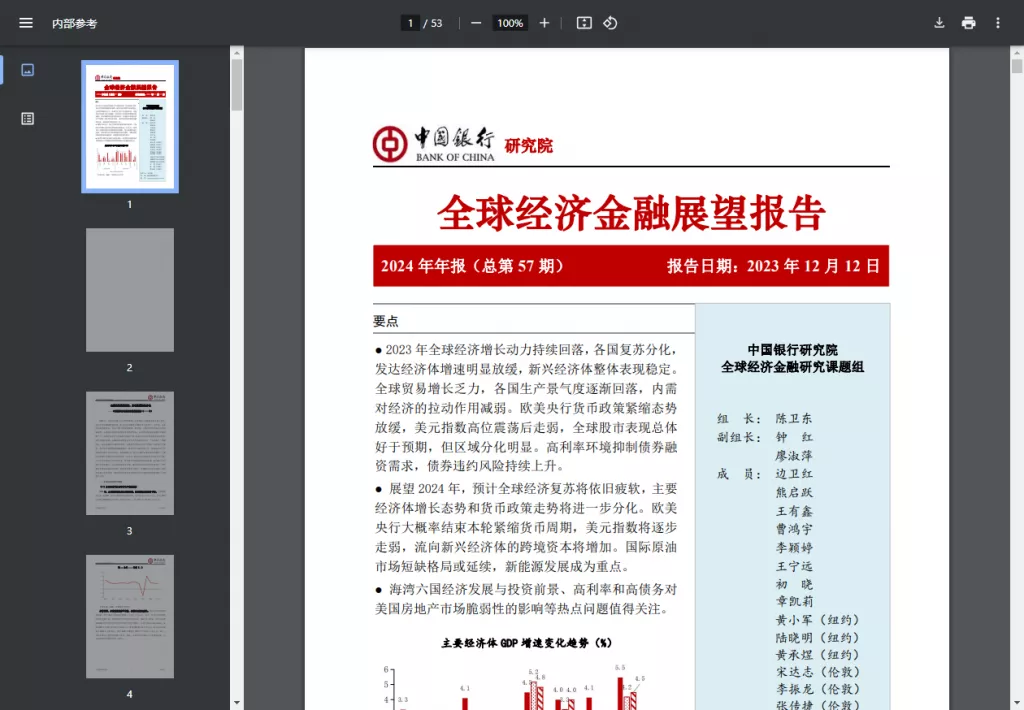The image size is (1024, 710).
Task: Open page 4 using the sidebar thumbnail
Action: click(129, 617)
